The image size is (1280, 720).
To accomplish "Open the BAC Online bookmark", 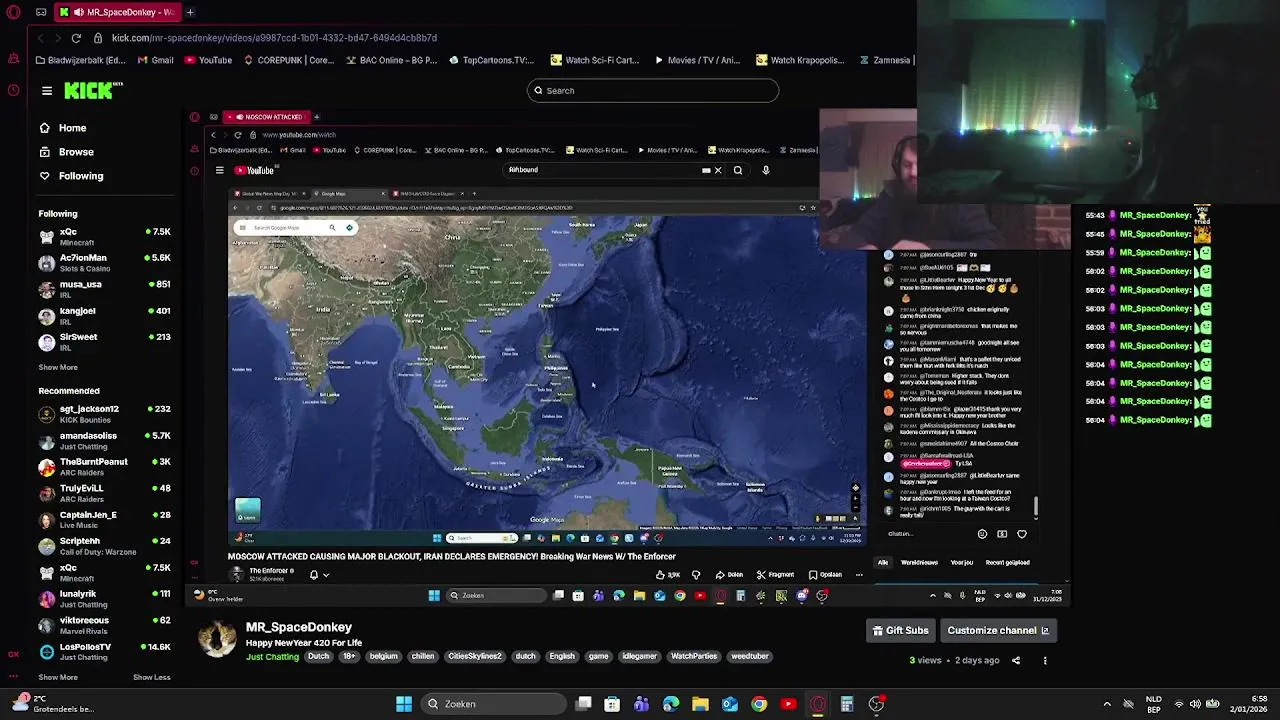I will [x=392, y=60].
